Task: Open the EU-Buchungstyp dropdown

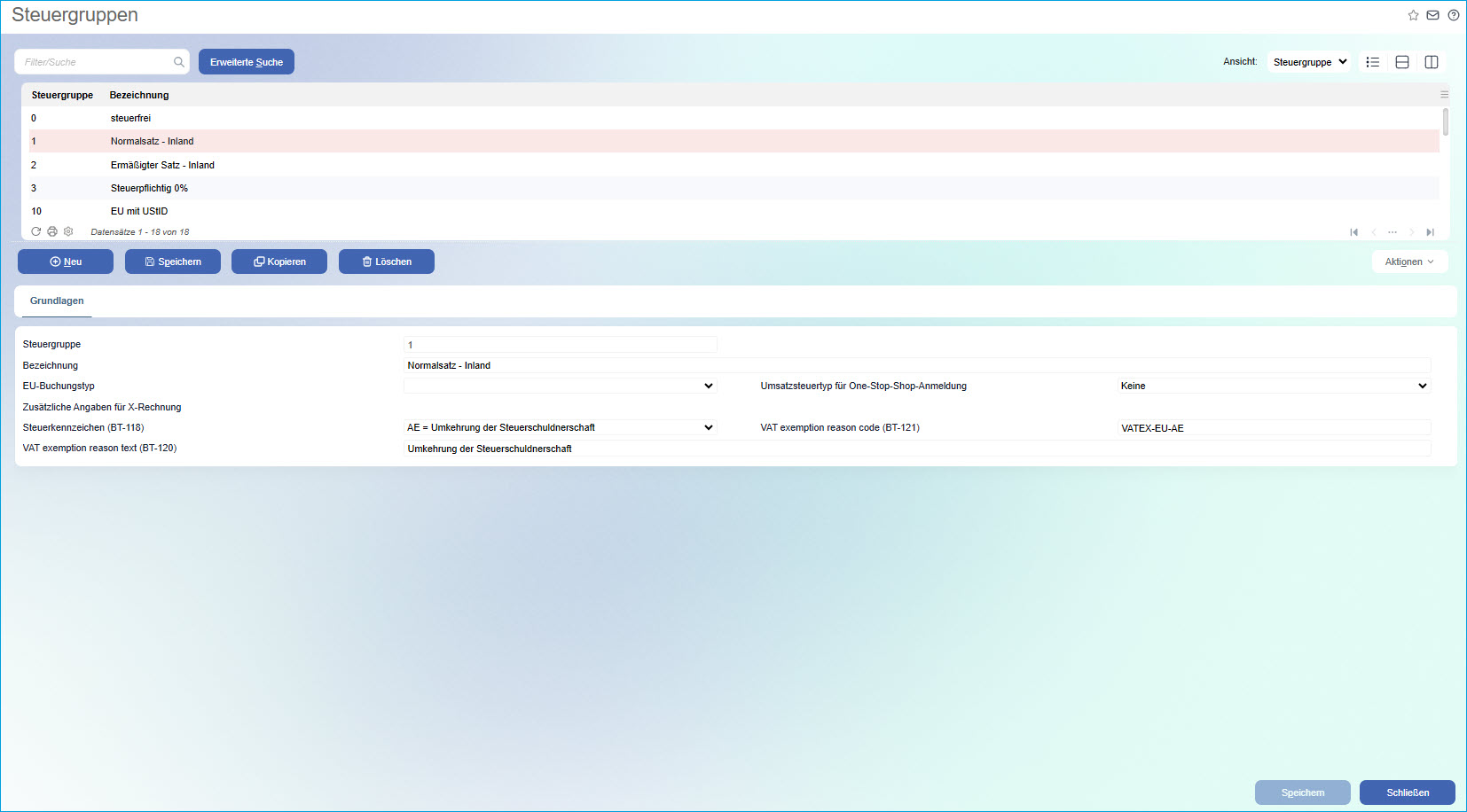Action: pos(560,386)
